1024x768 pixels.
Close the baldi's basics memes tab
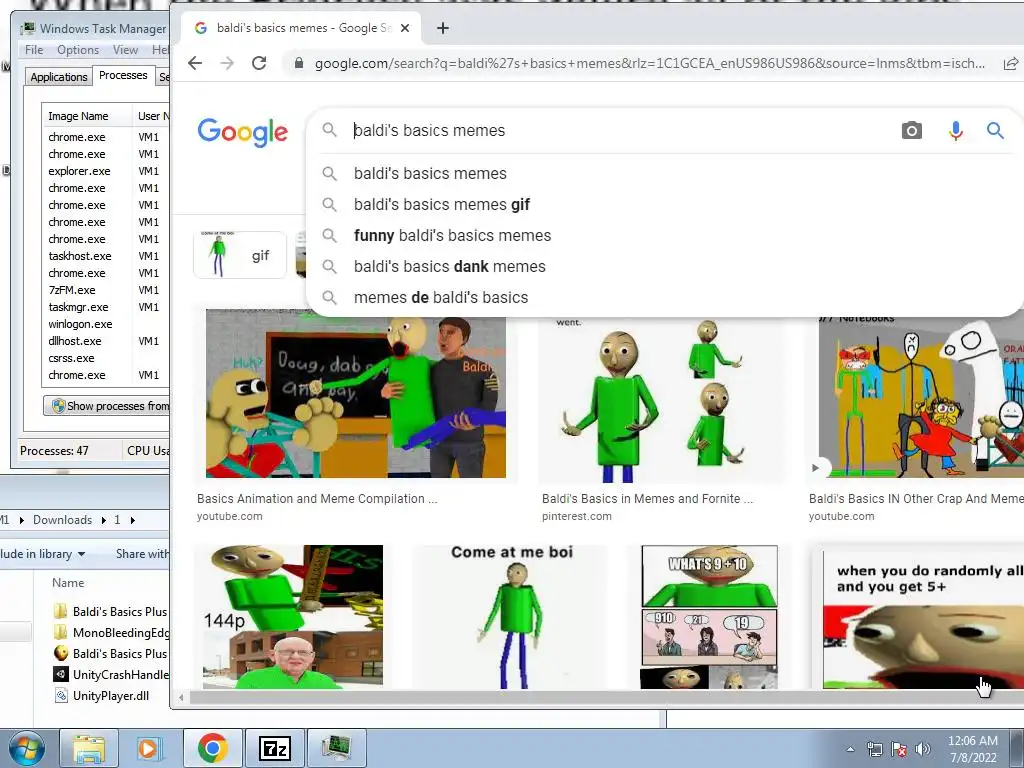click(x=405, y=28)
